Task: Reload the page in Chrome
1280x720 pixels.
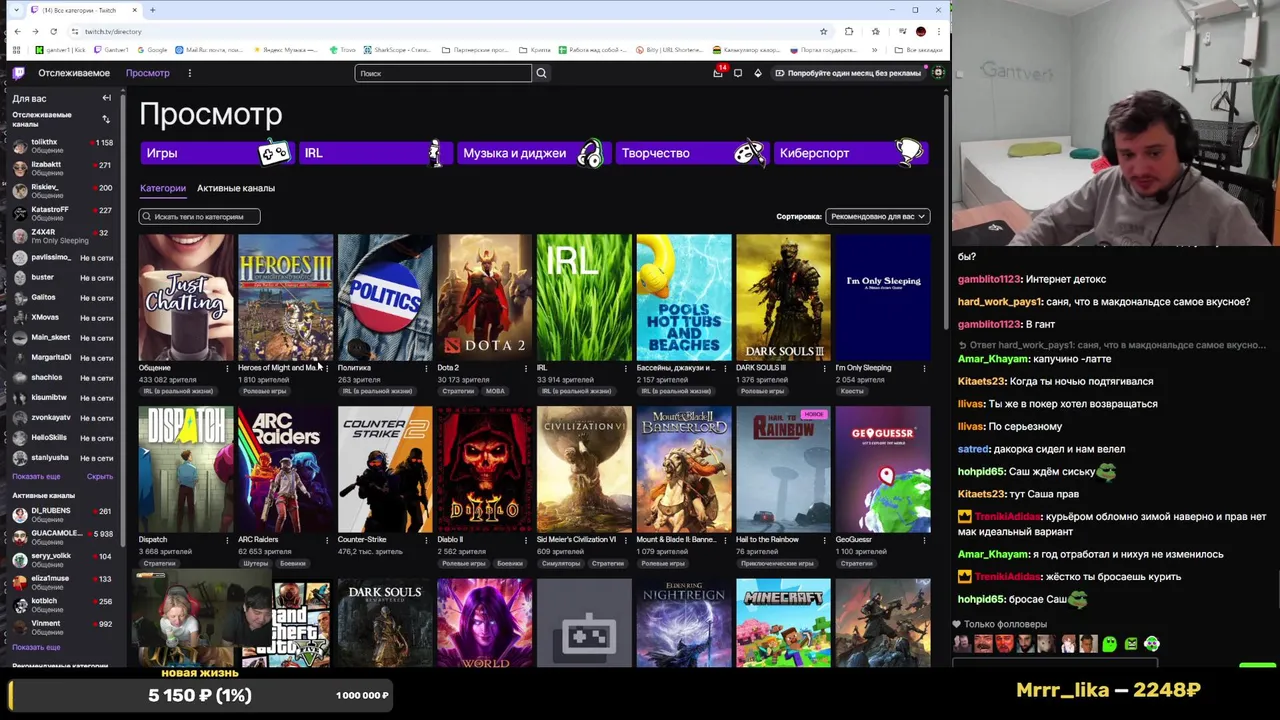Action: click(x=54, y=31)
